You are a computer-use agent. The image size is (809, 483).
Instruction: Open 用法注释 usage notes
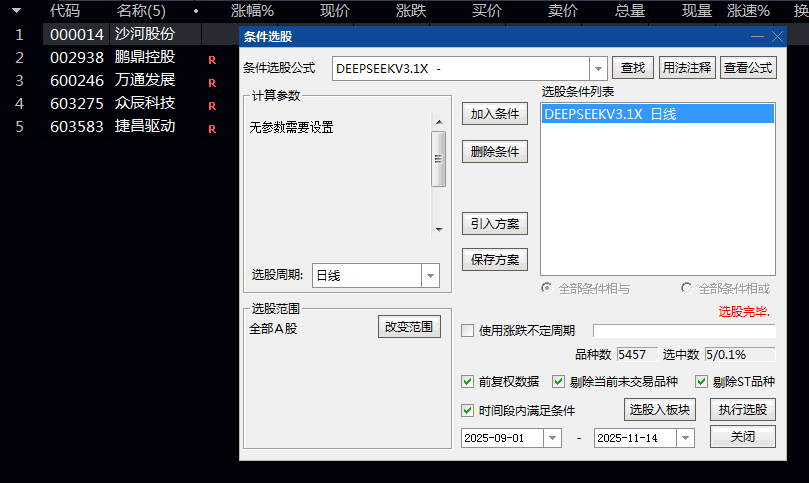tap(687, 68)
